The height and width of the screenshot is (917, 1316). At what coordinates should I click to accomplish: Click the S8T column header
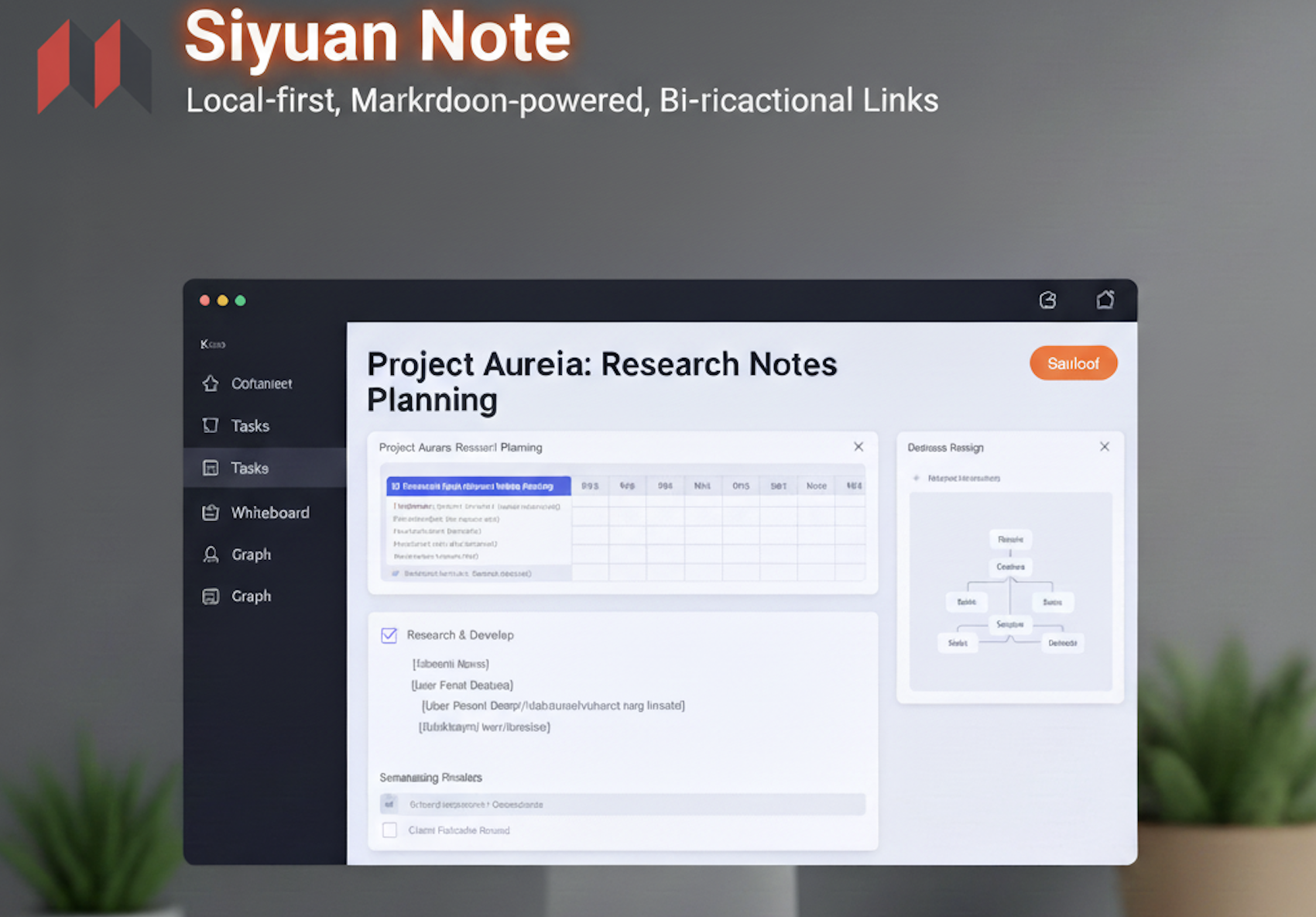[779, 486]
